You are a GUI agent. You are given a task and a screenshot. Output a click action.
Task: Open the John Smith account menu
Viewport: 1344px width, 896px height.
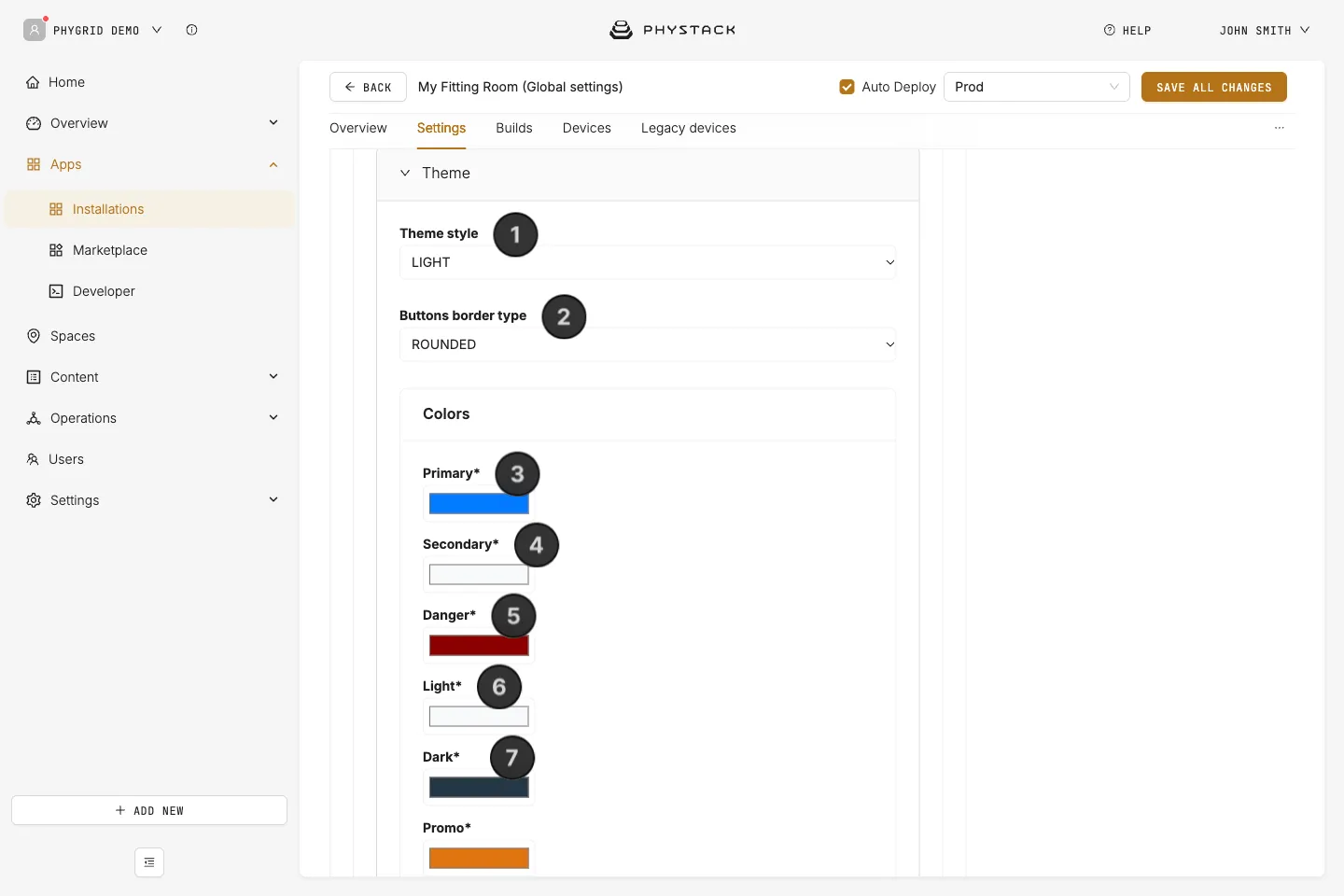(x=1265, y=31)
